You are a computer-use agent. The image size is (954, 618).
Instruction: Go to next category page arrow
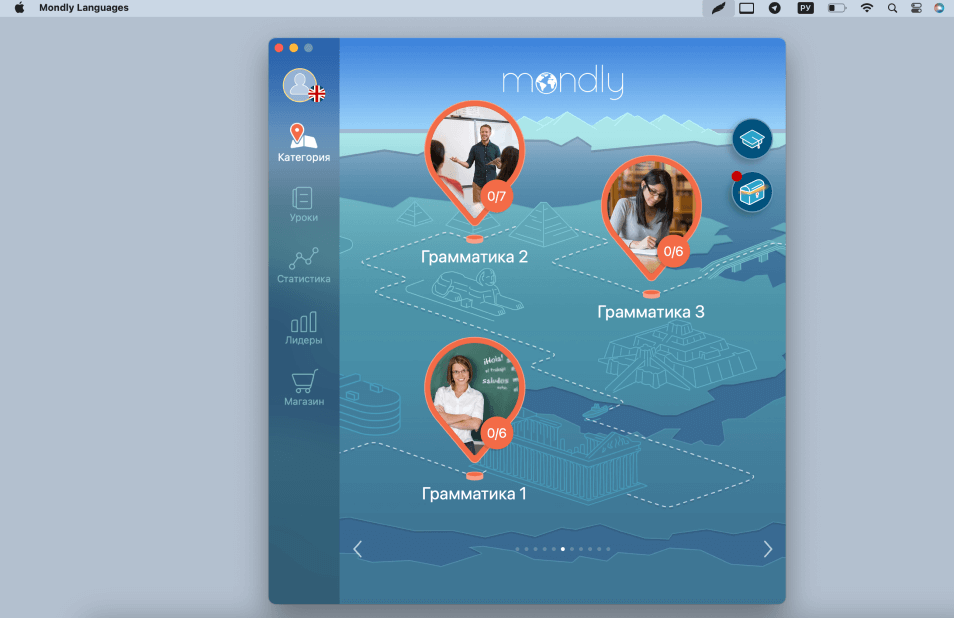tap(767, 549)
